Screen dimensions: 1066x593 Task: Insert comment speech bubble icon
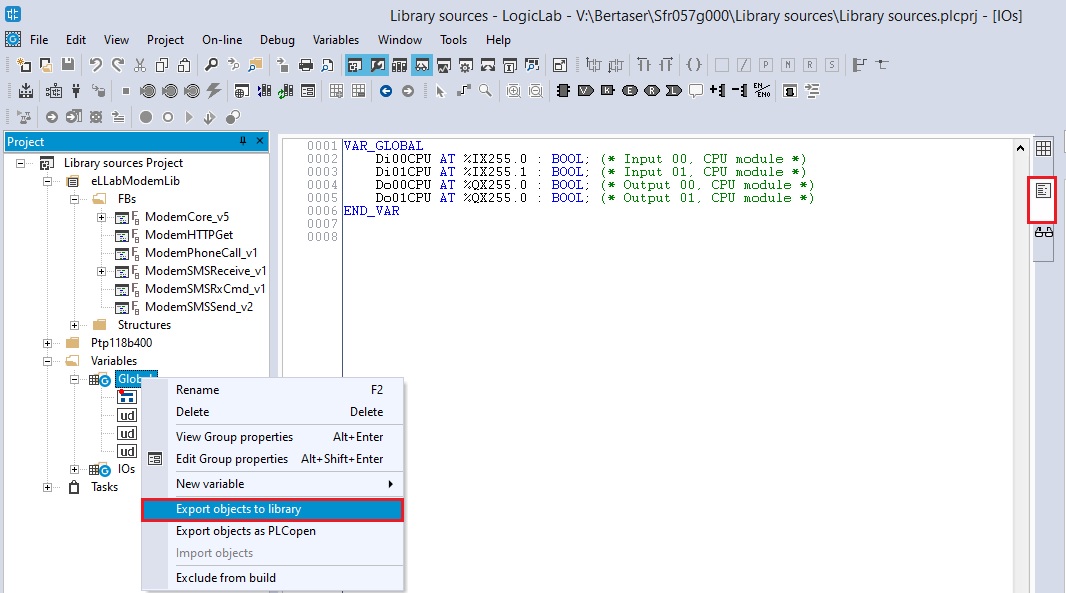[695, 91]
